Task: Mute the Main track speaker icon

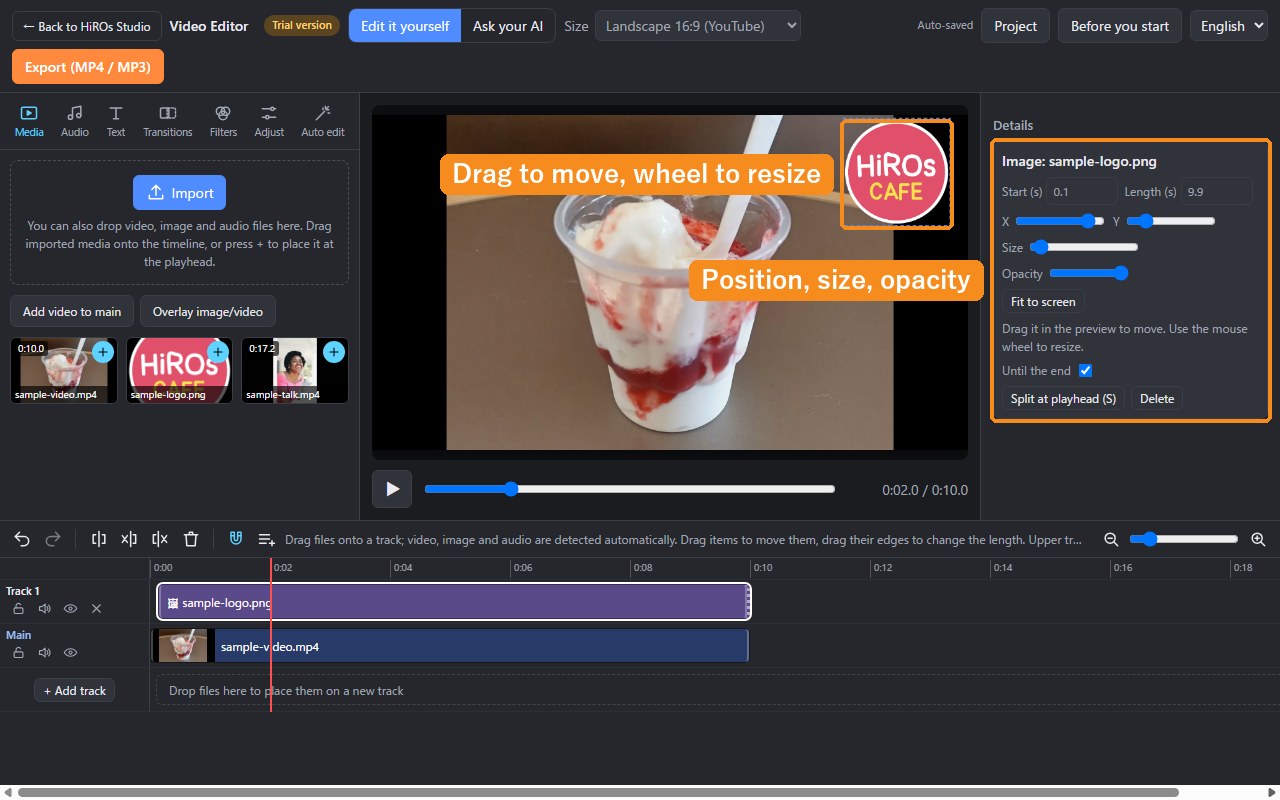Action: (x=44, y=652)
